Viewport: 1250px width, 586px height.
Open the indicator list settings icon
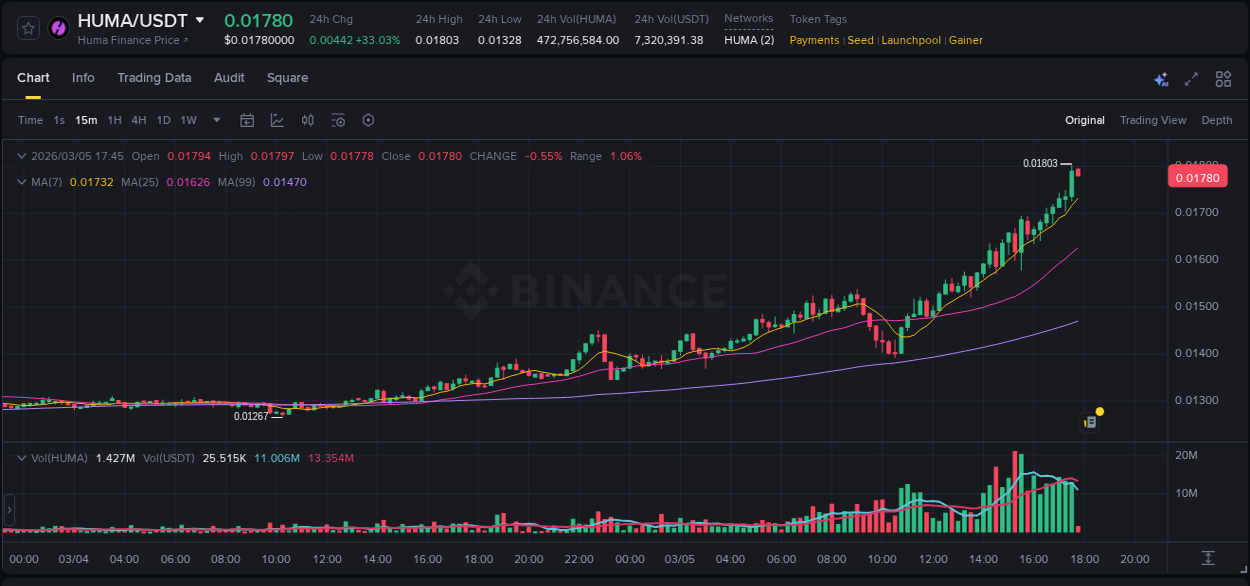point(338,120)
